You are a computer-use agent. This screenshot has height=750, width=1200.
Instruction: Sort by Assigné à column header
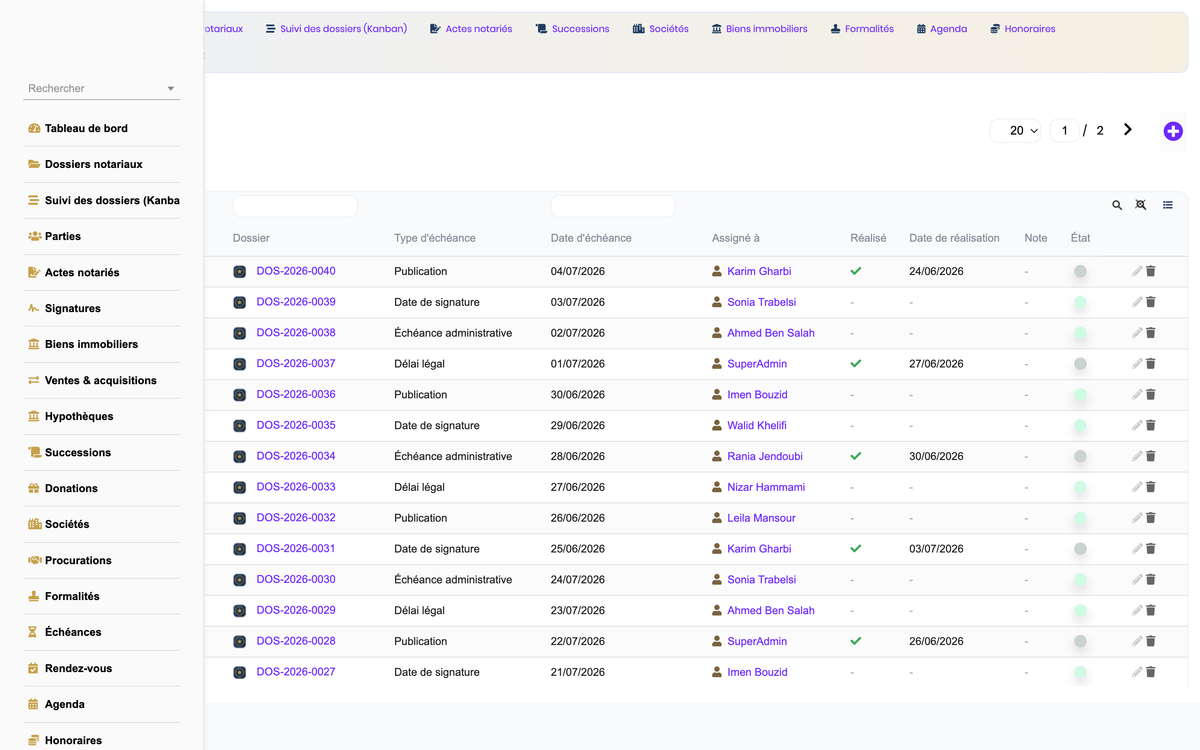tap(736, 238)
